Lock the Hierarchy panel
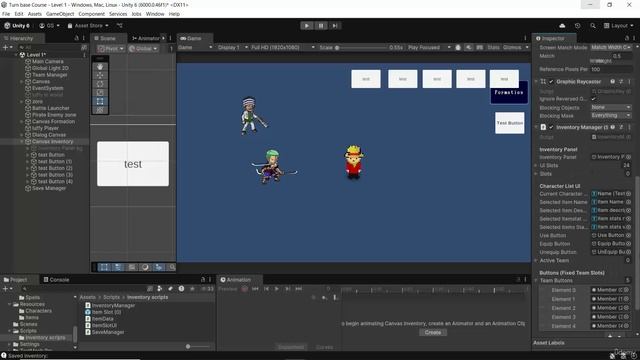Viewport: 640px width, 360px height. coord(76,38)
